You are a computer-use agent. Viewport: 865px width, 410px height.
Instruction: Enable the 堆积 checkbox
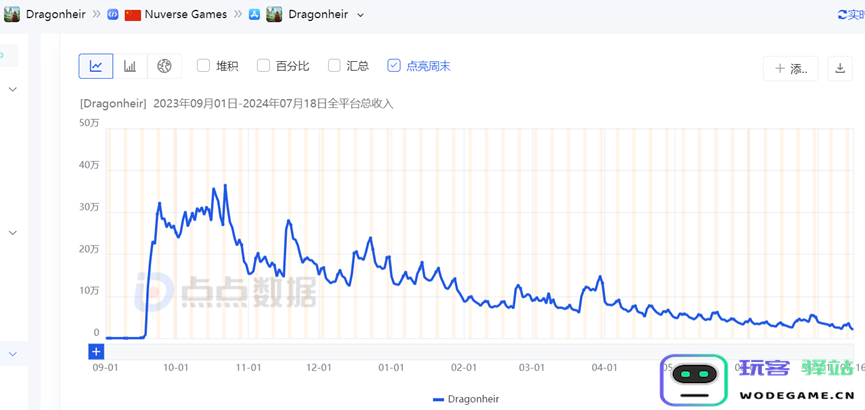coord(204,66)
